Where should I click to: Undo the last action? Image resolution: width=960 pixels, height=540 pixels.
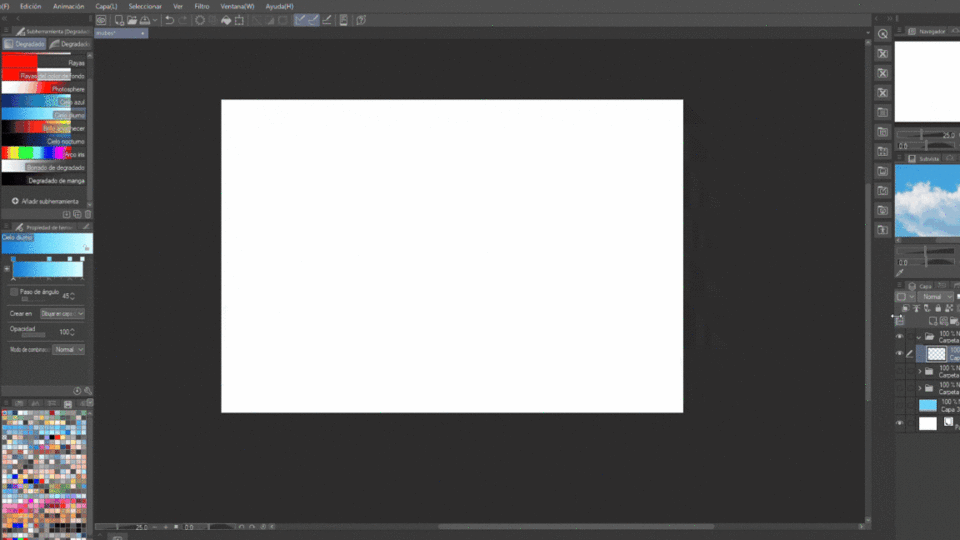coord(170,20)
